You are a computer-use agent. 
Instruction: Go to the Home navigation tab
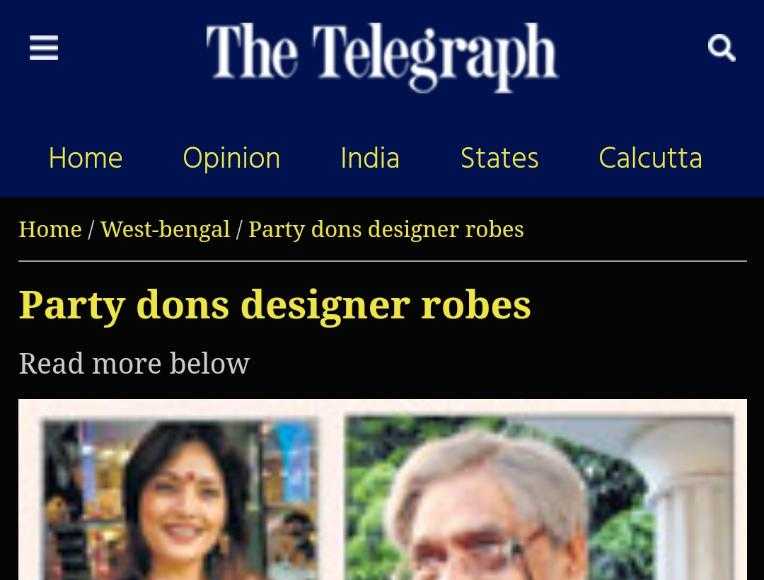click(86, 158)
